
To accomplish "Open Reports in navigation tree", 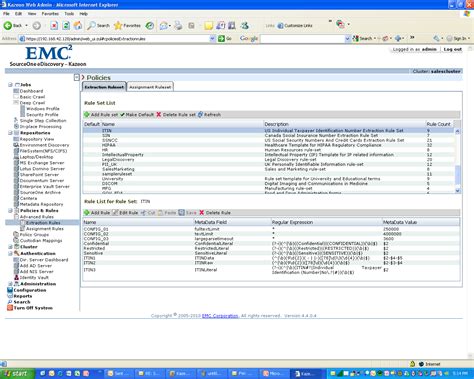I will tap(23, 296).
